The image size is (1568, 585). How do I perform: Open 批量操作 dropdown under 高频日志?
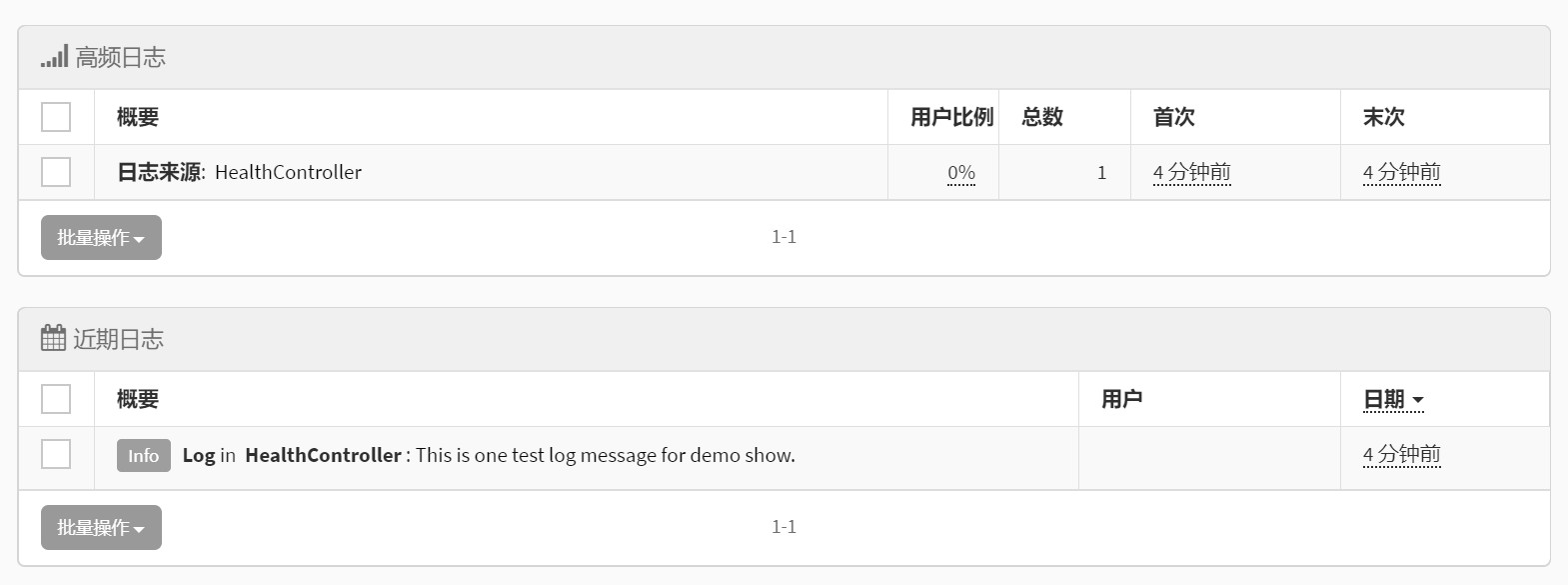pos(101,238)
